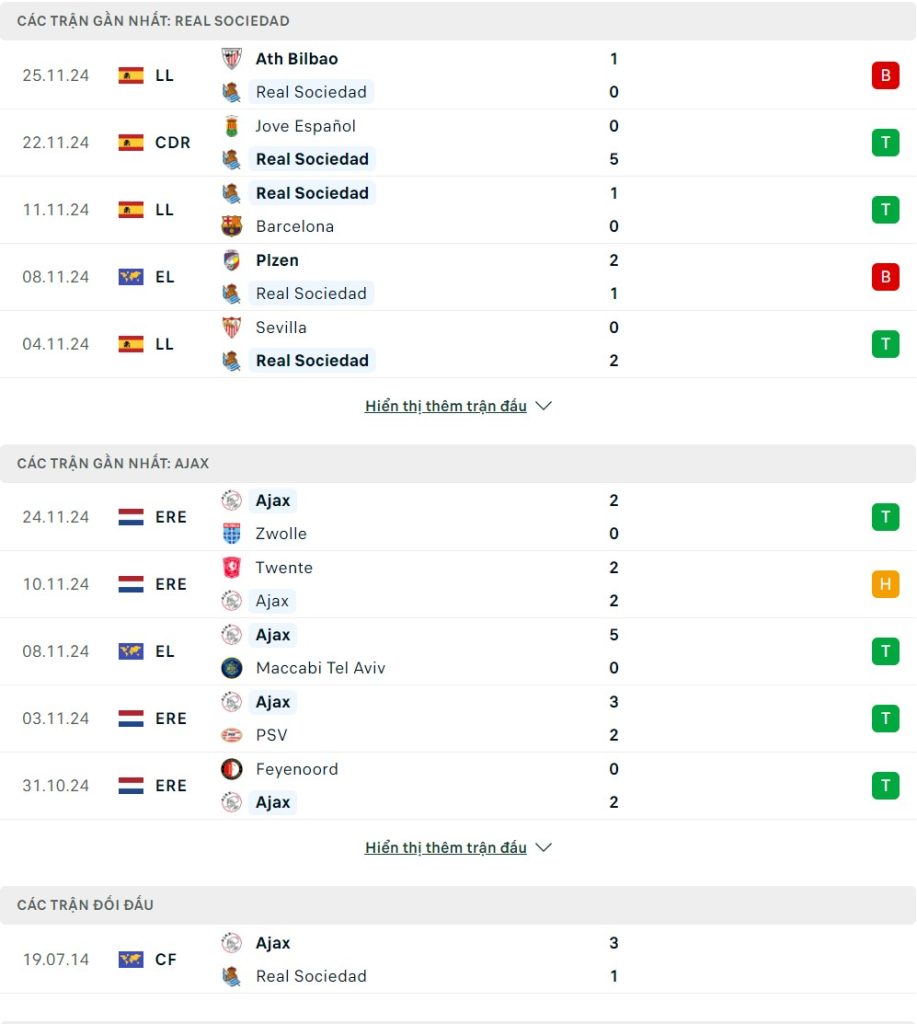Click the Jove Español club crest icon

tap(232, 126)
